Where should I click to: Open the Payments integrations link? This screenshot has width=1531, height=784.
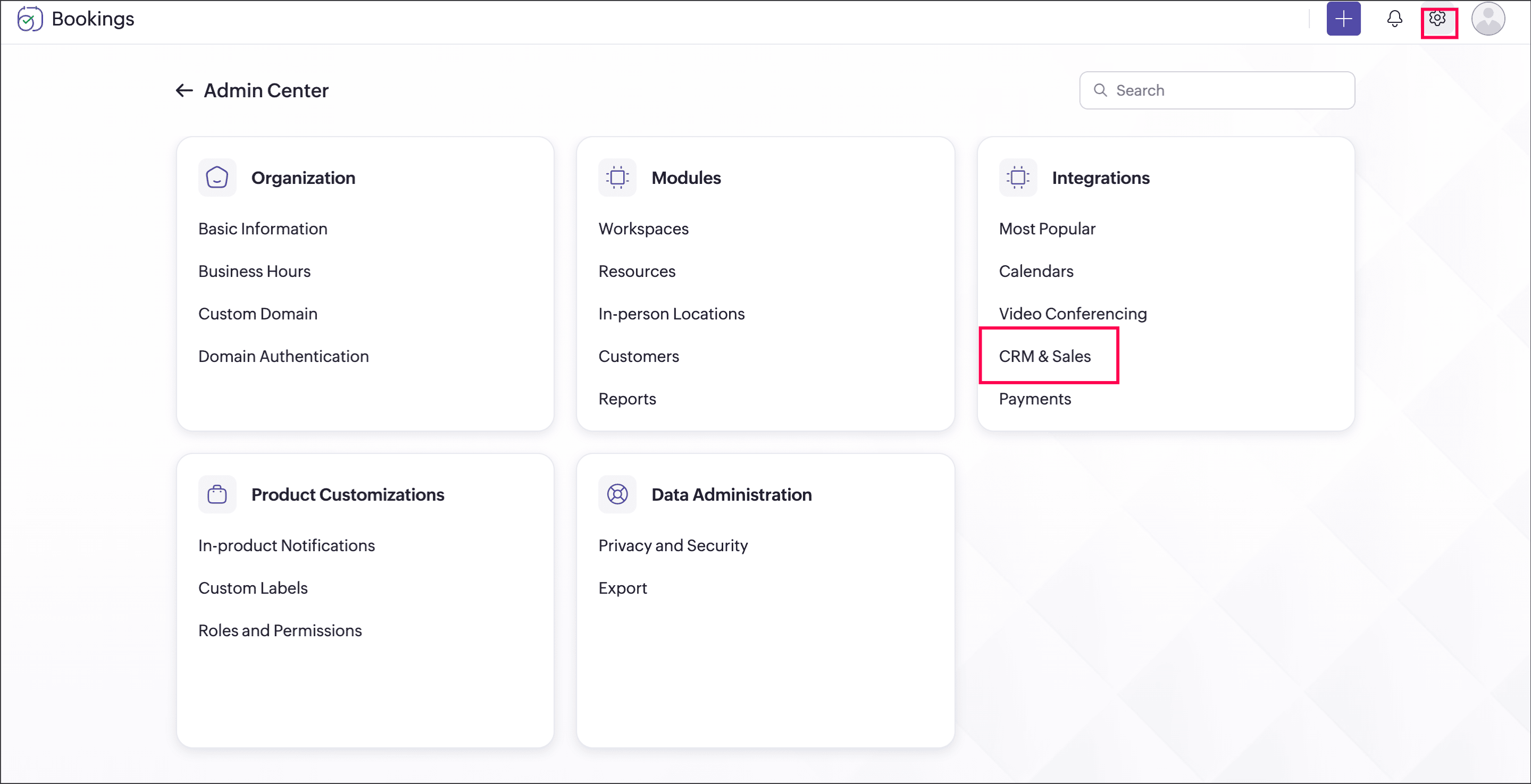click(x=1034, y=399)
